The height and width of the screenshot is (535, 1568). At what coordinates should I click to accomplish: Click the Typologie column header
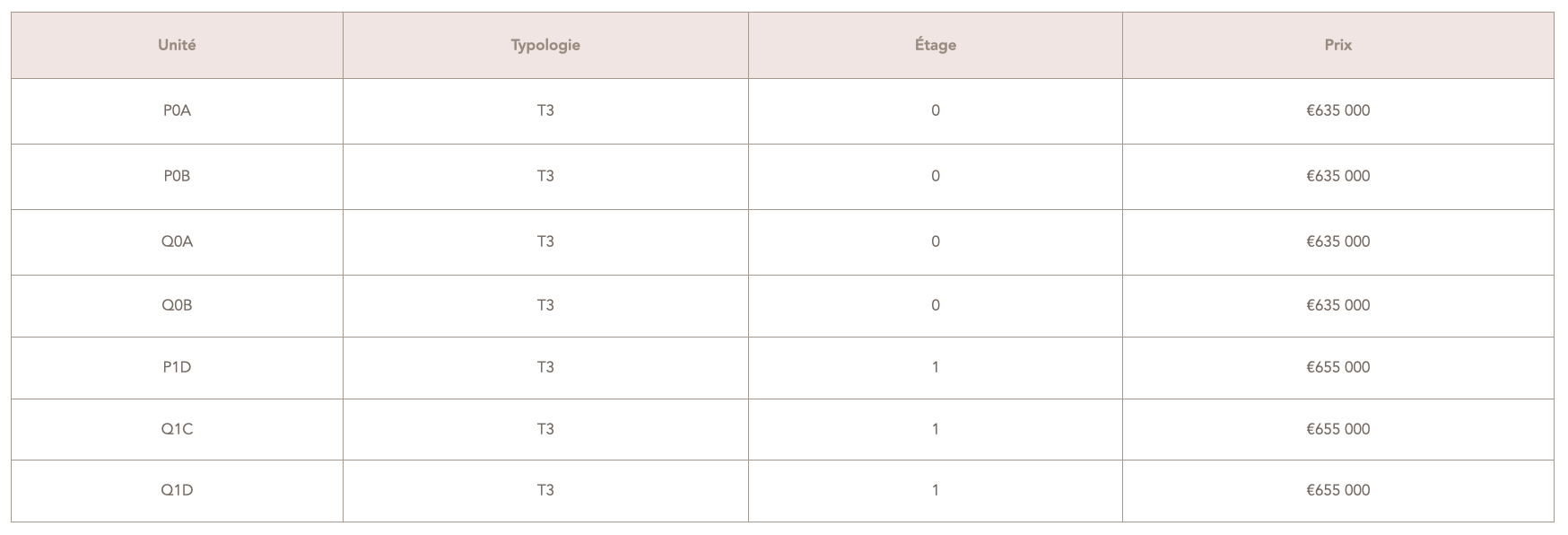click(x=545, y=45)
